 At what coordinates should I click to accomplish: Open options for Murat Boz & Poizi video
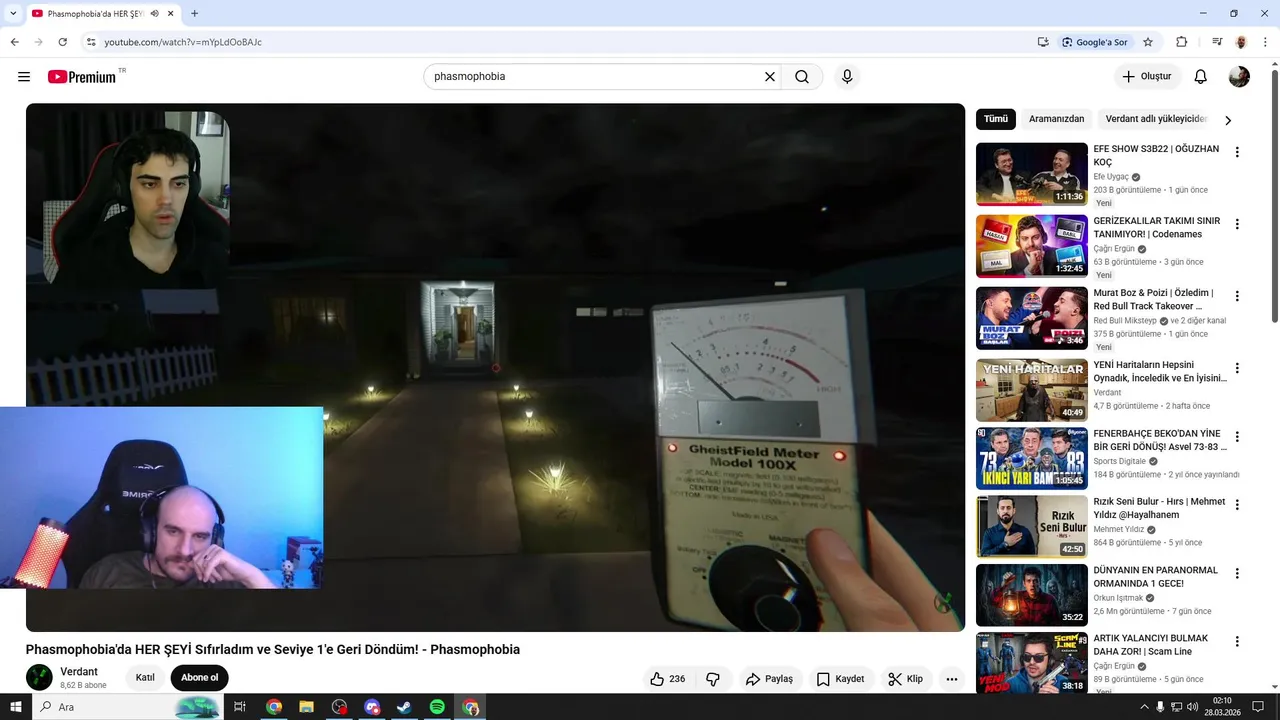click(1237, 296)
